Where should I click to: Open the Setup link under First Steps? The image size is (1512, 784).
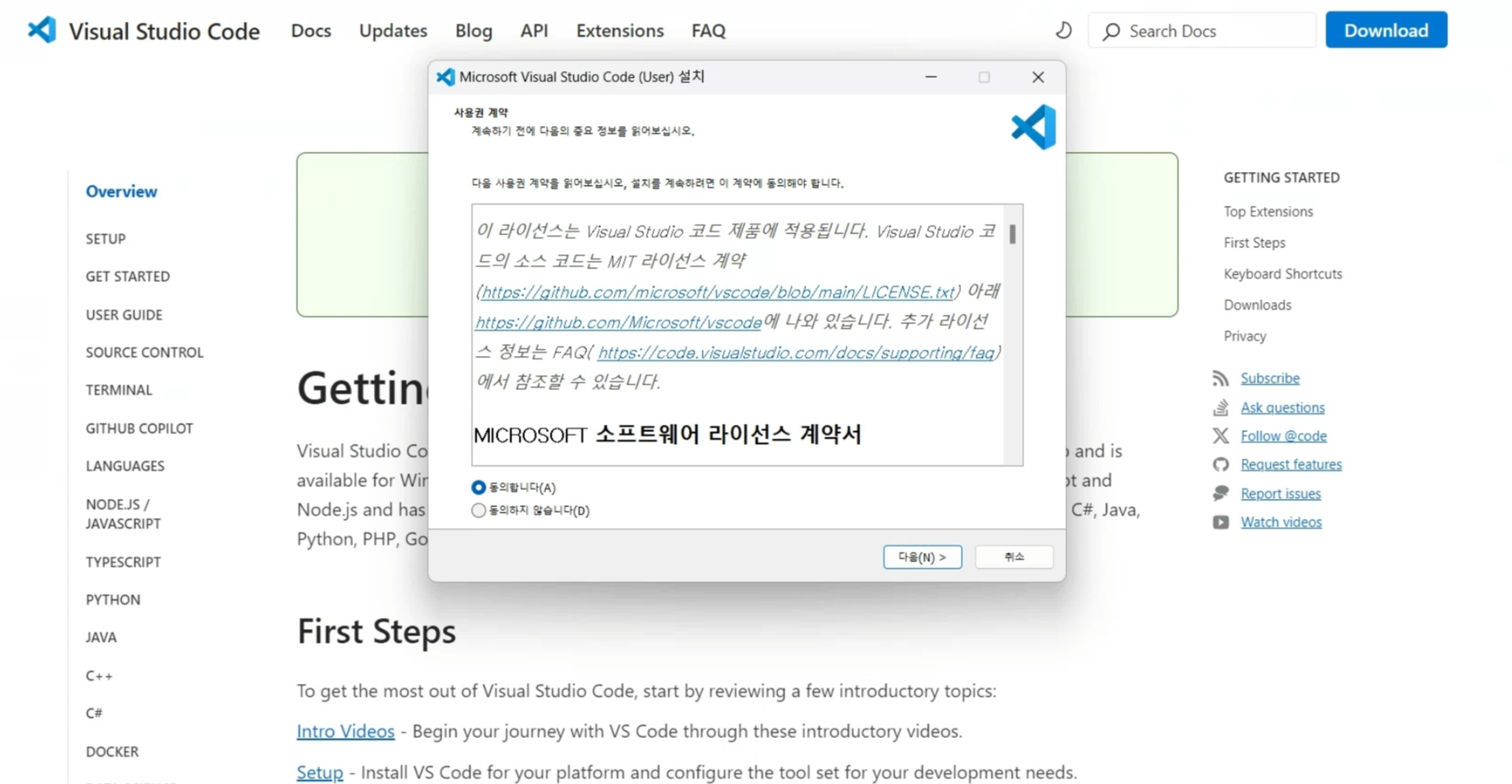tap(320, 773)
